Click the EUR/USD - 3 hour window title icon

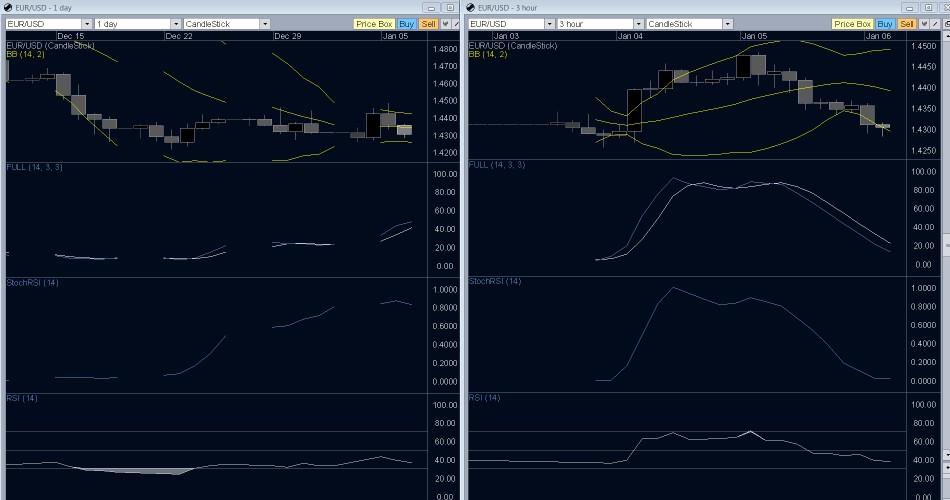pos(471,7)
